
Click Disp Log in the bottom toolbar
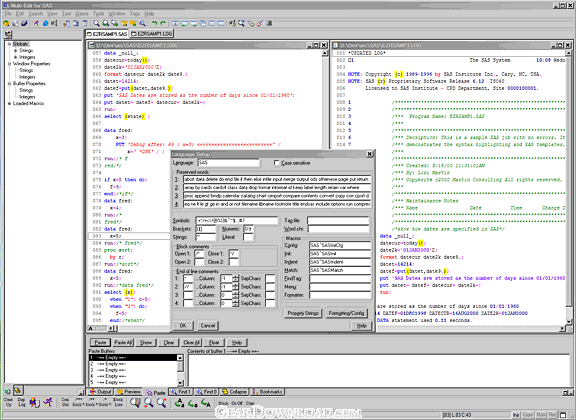(21, 402)
